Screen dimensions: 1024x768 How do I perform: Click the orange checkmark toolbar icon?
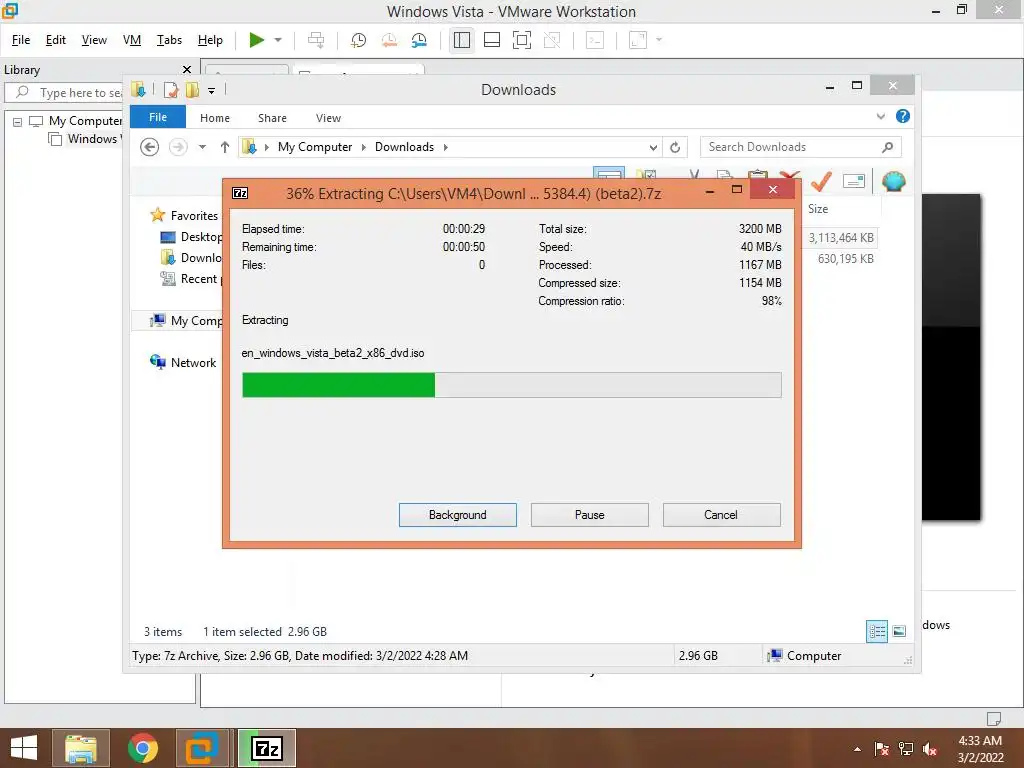pyautogui.click(x=821, y=181)
